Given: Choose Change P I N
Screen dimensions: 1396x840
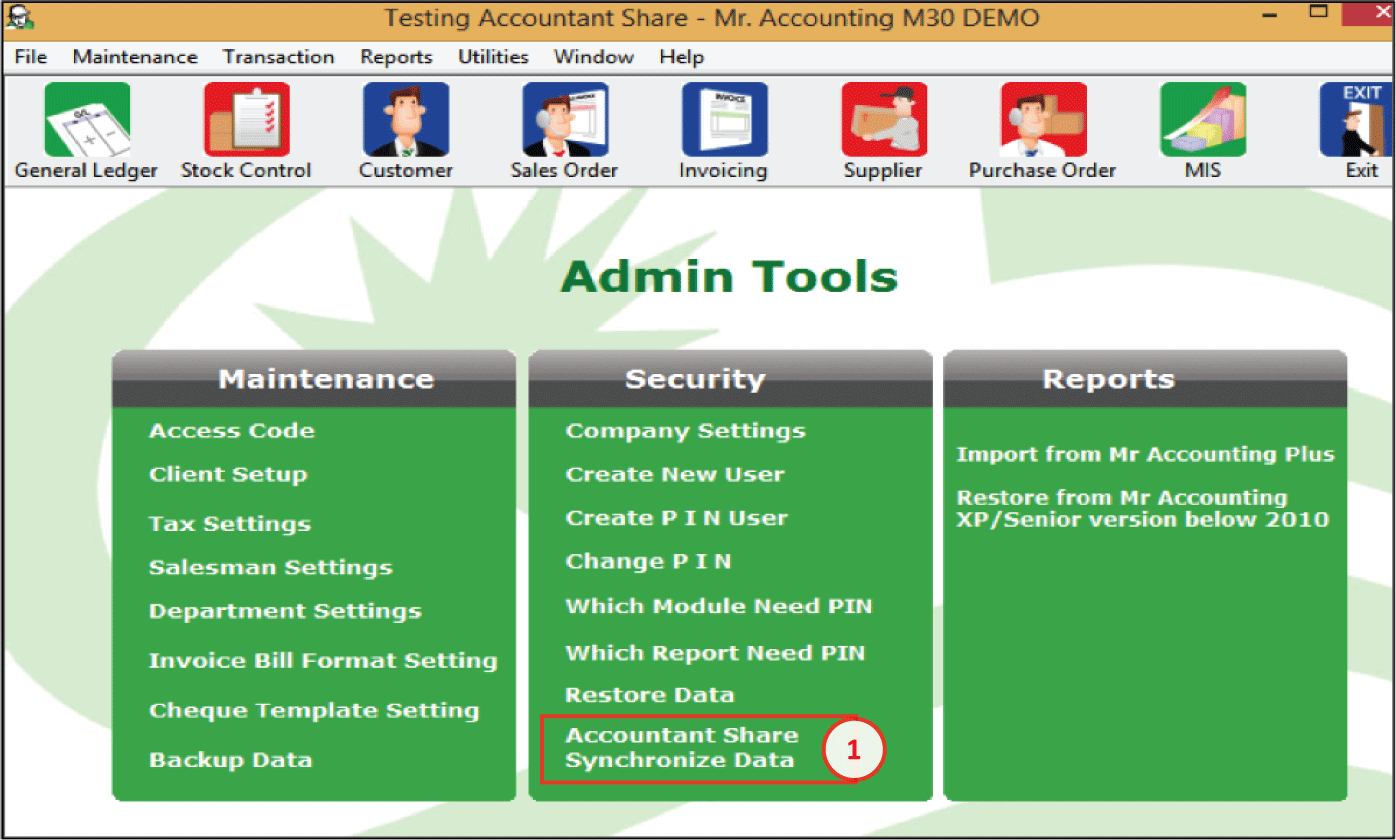Looking at the screenshot, I should [648, 562].
